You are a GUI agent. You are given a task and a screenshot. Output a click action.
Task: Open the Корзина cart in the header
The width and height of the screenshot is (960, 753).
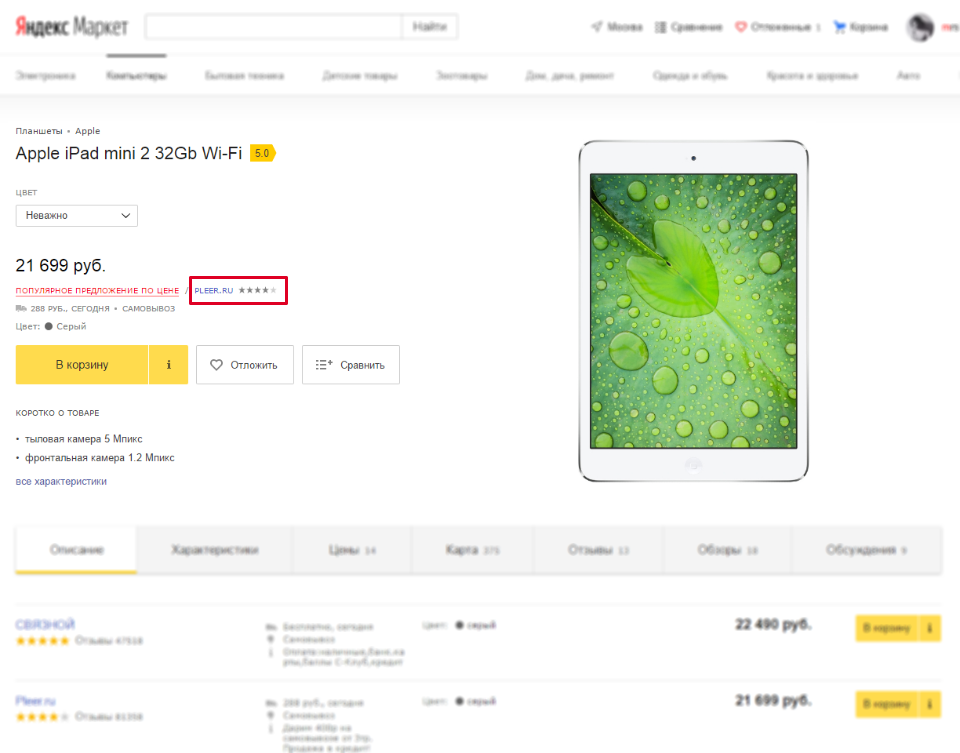[x=861, y=27]
